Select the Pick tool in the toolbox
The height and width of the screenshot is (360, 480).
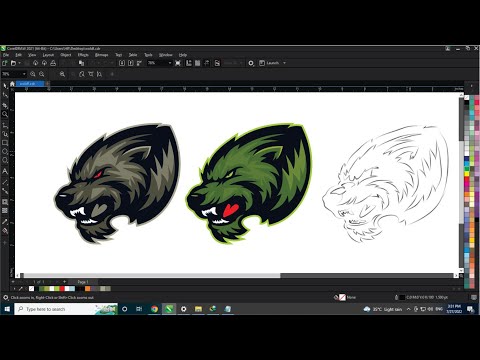pyautogui.click(x=5, y=86)
